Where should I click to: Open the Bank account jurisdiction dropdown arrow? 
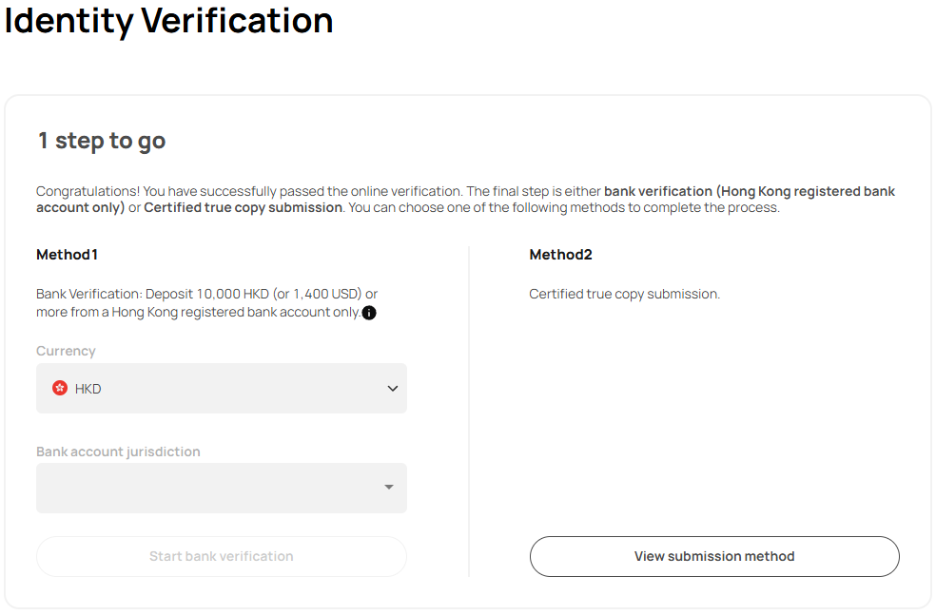click(388, 488)
